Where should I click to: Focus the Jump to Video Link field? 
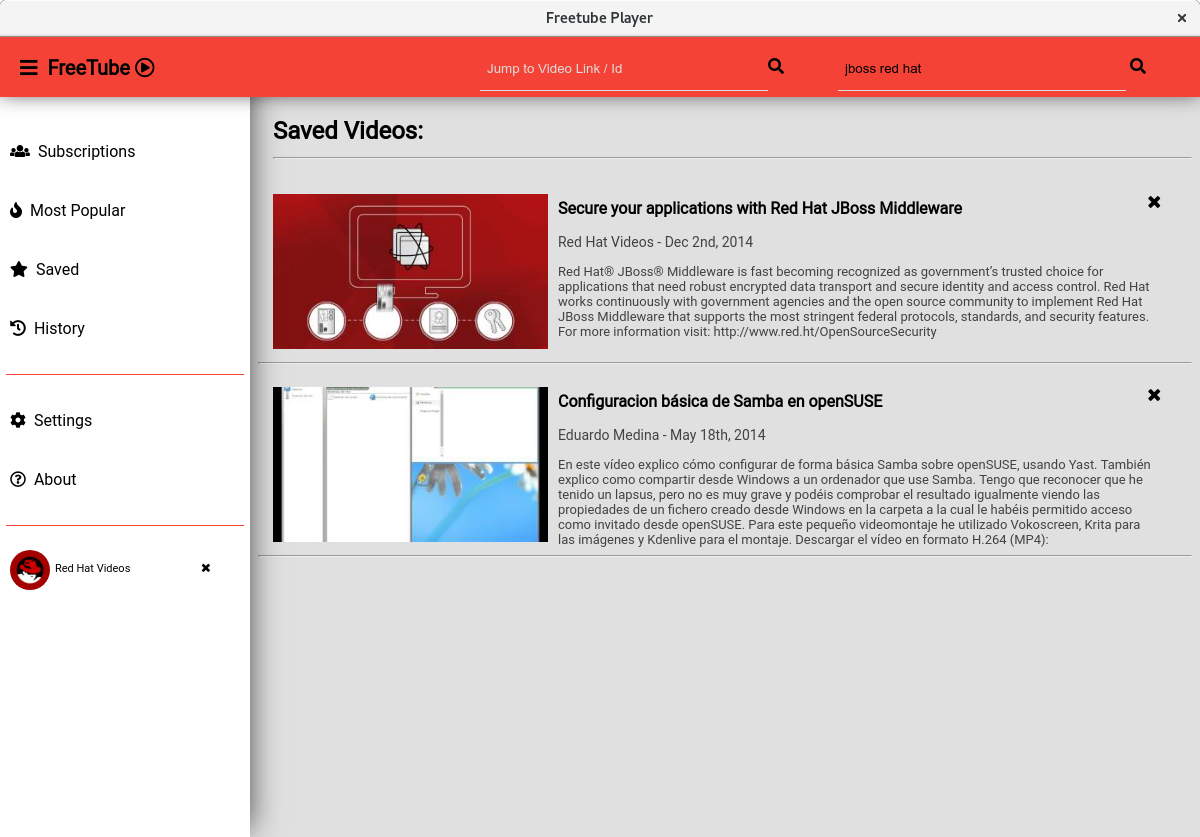622,69
